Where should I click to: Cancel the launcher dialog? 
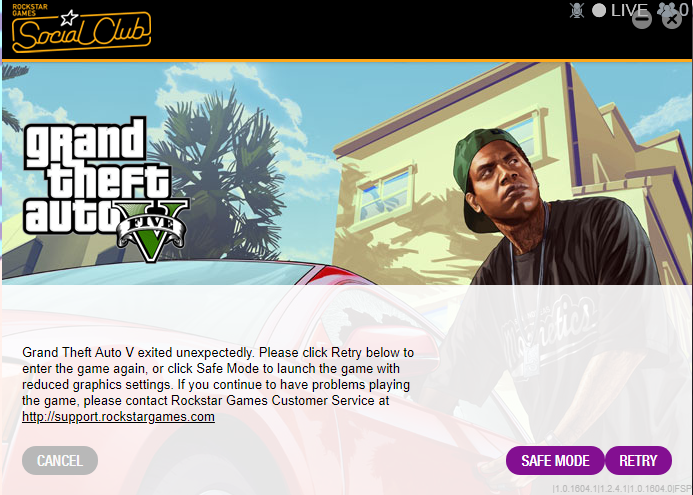pyautogui.click(x=60, y=461)
